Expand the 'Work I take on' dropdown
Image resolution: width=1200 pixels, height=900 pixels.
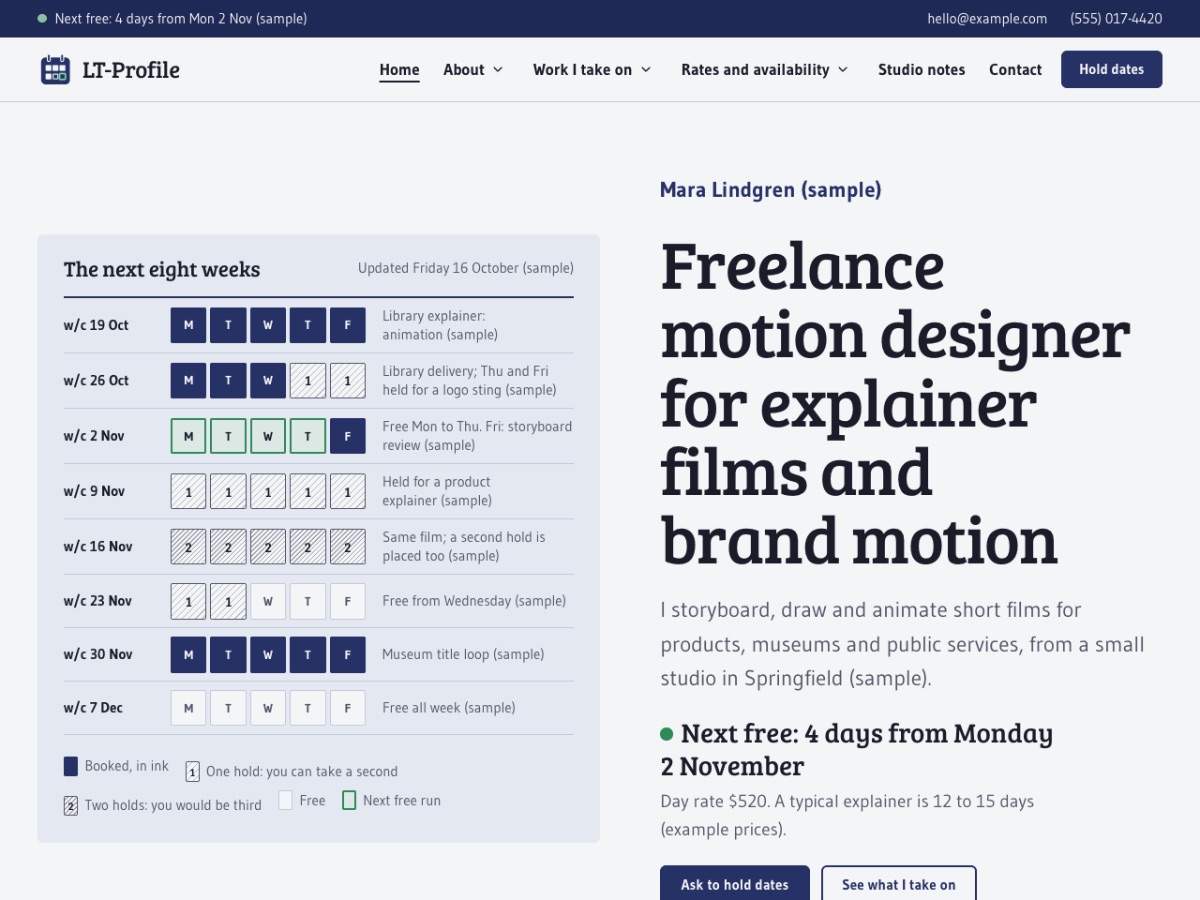[592, 70]
